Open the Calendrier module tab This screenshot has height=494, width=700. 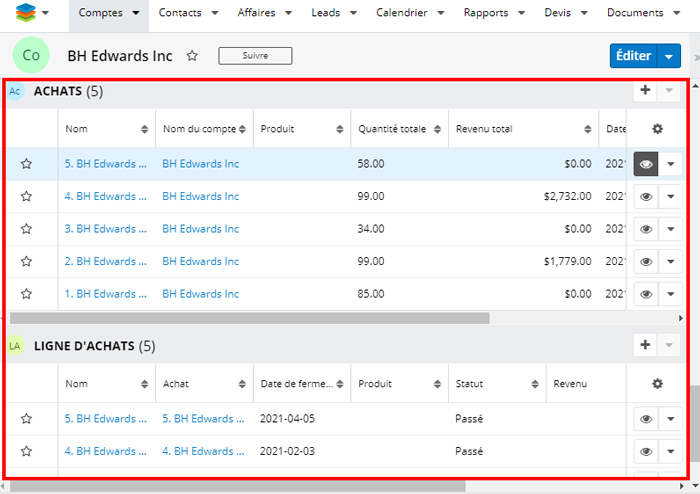point(401,12)
